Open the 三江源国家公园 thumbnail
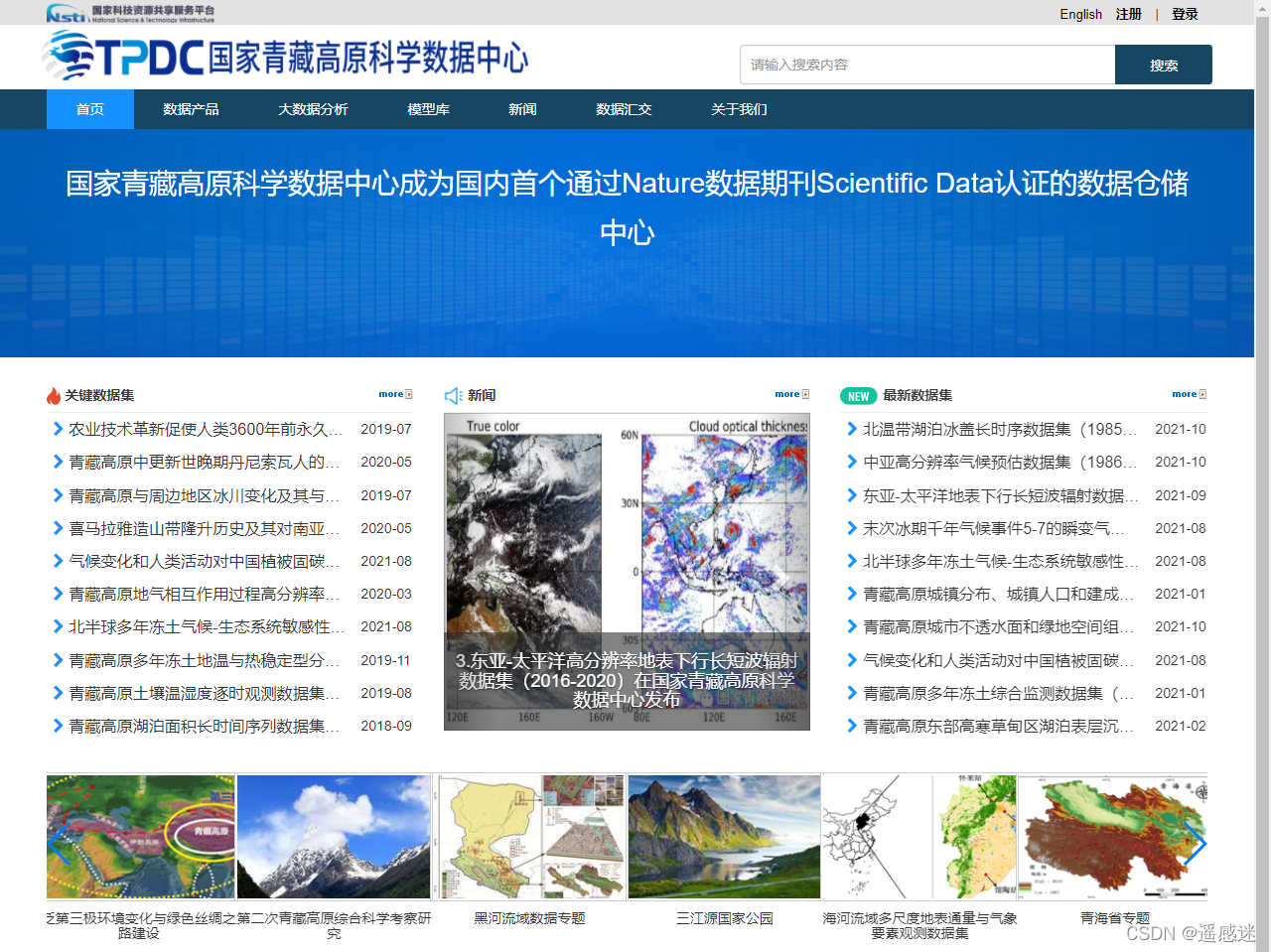This screenshot has width=1271, height=952. [725, 838]
